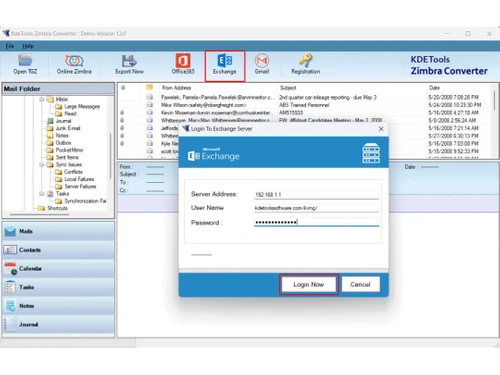The width and height of the screenshot is (500, 375).
Task: Focus the Password field
Action: click(316, 222)
